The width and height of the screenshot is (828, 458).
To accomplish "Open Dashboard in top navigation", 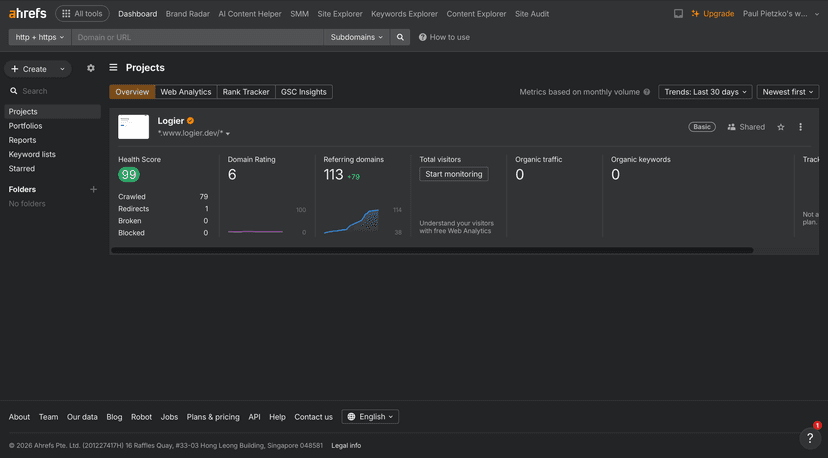I will (137, 14).
